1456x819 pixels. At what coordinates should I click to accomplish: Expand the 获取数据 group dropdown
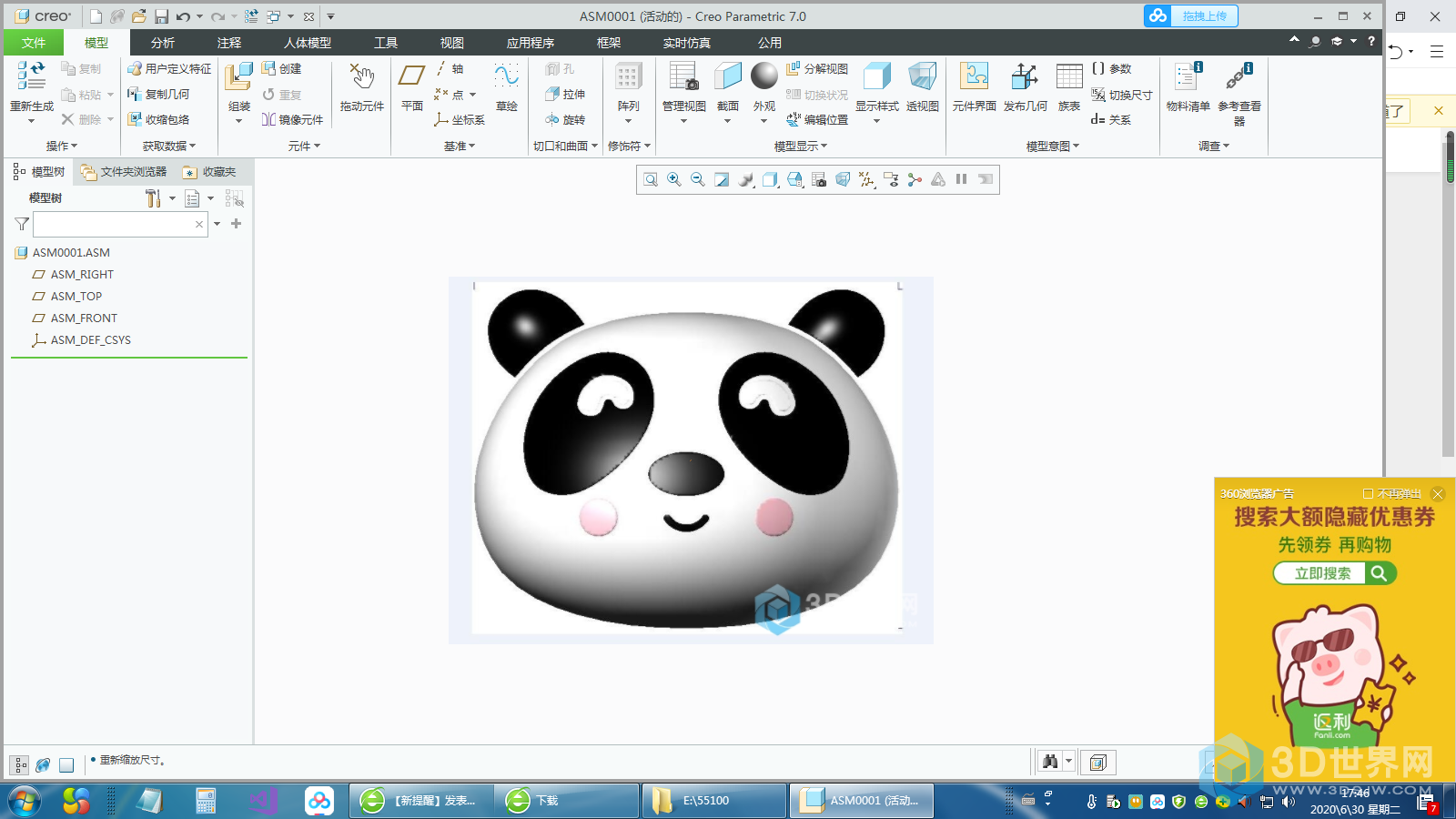tap(169, 146)
